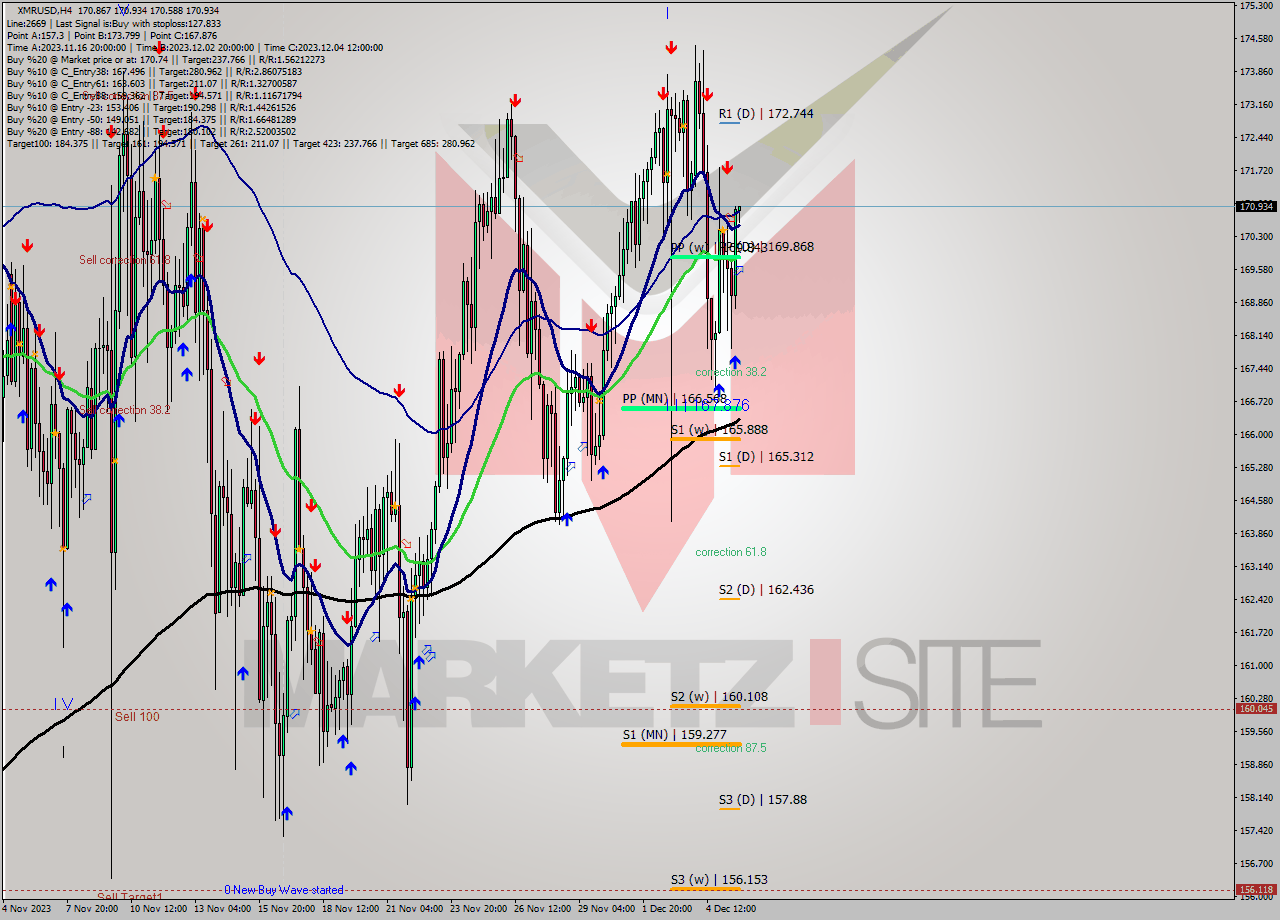Screen dimensions: 1280x920
Task: Click the green 'correction 38.2' label
Action: 731,372
